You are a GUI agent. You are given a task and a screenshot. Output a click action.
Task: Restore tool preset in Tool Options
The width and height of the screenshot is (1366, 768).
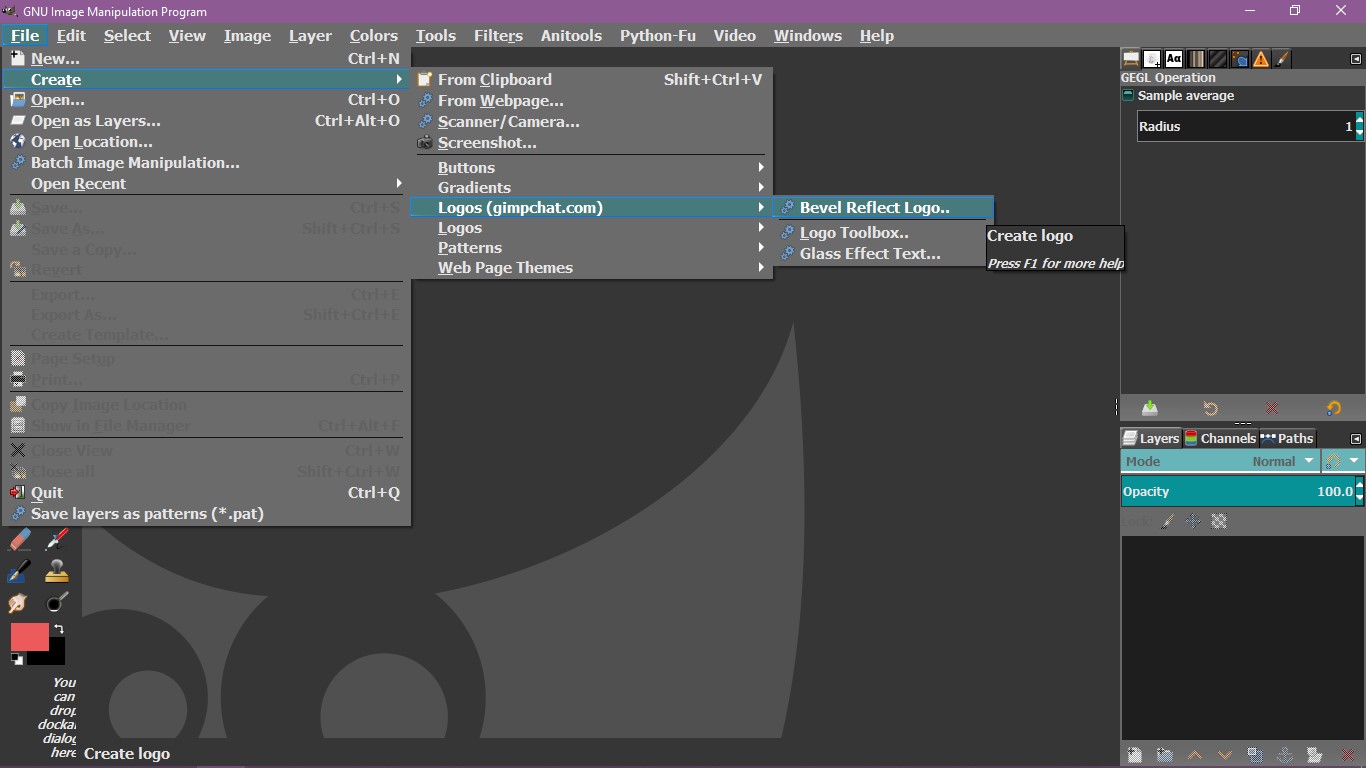[1211, 408]
